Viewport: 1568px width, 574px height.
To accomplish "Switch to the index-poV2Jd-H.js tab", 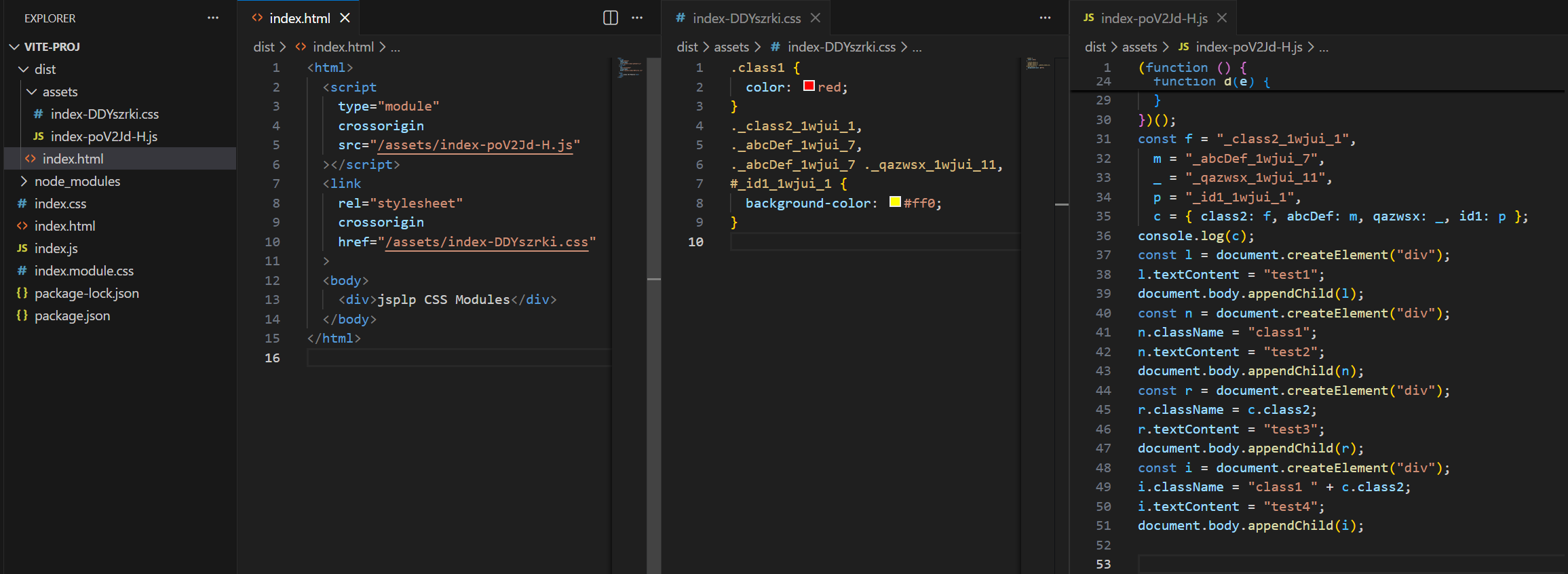I will (x=1153, y=18).
